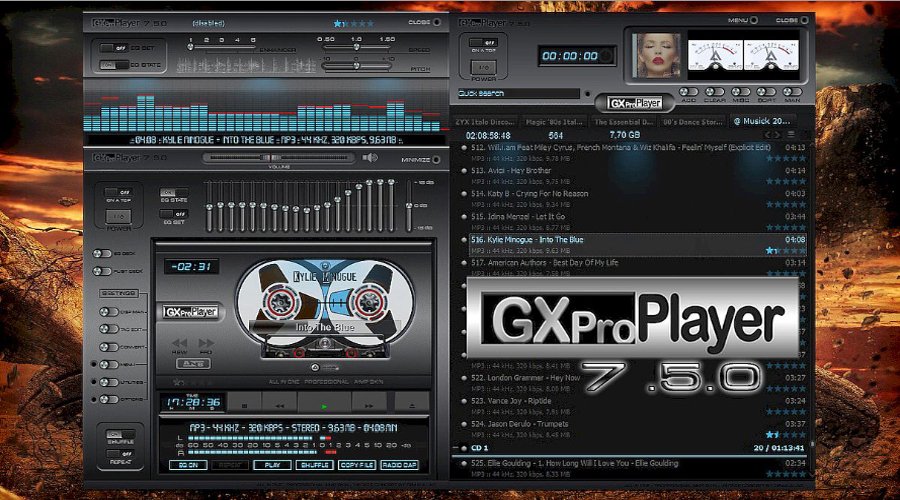Click the dimmed REPEAT indicator button
The height and width of the screenshot is (500, 900).
(230, 465)
